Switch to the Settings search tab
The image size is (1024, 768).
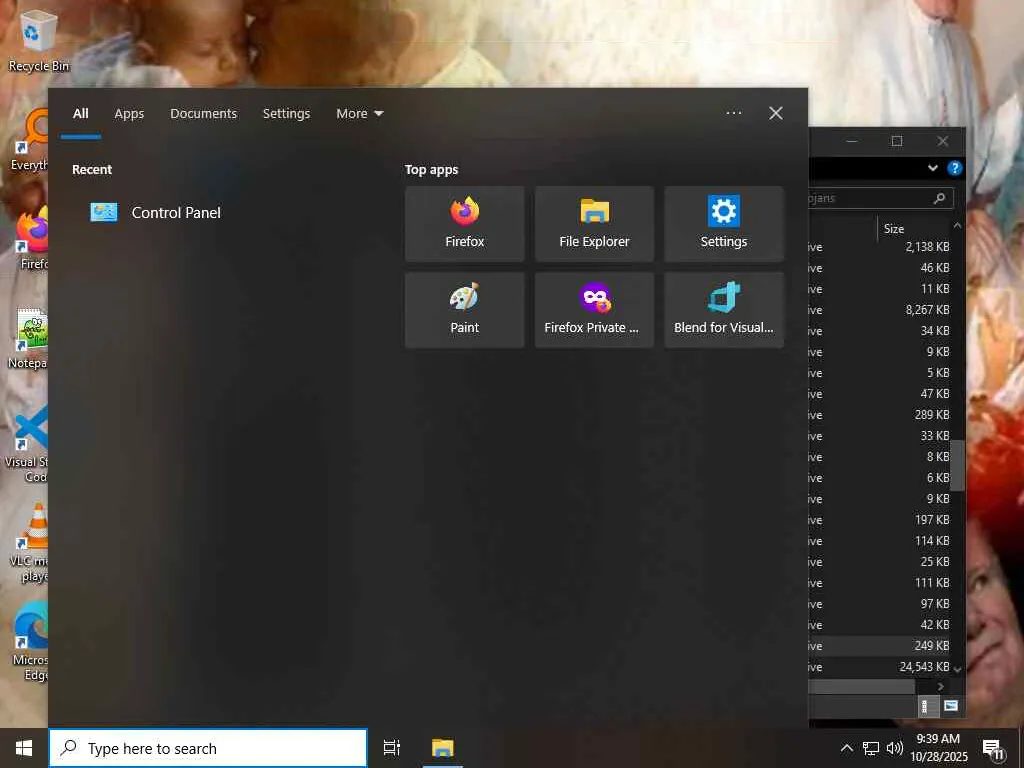[286, 114]
